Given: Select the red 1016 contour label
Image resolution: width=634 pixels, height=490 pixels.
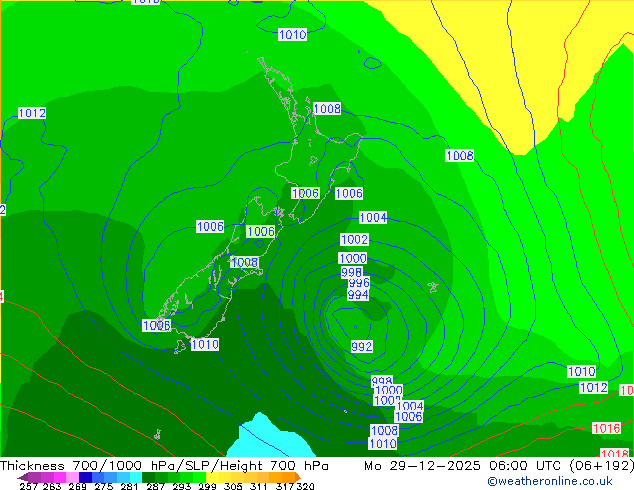Looking at the screenshot, I should coord(606,428).
